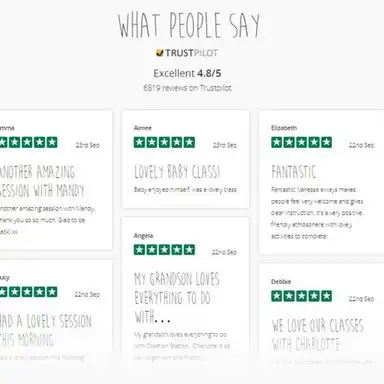Click Debbie's five-star rating
The image size is (384, 384).
tap(301, 296)
